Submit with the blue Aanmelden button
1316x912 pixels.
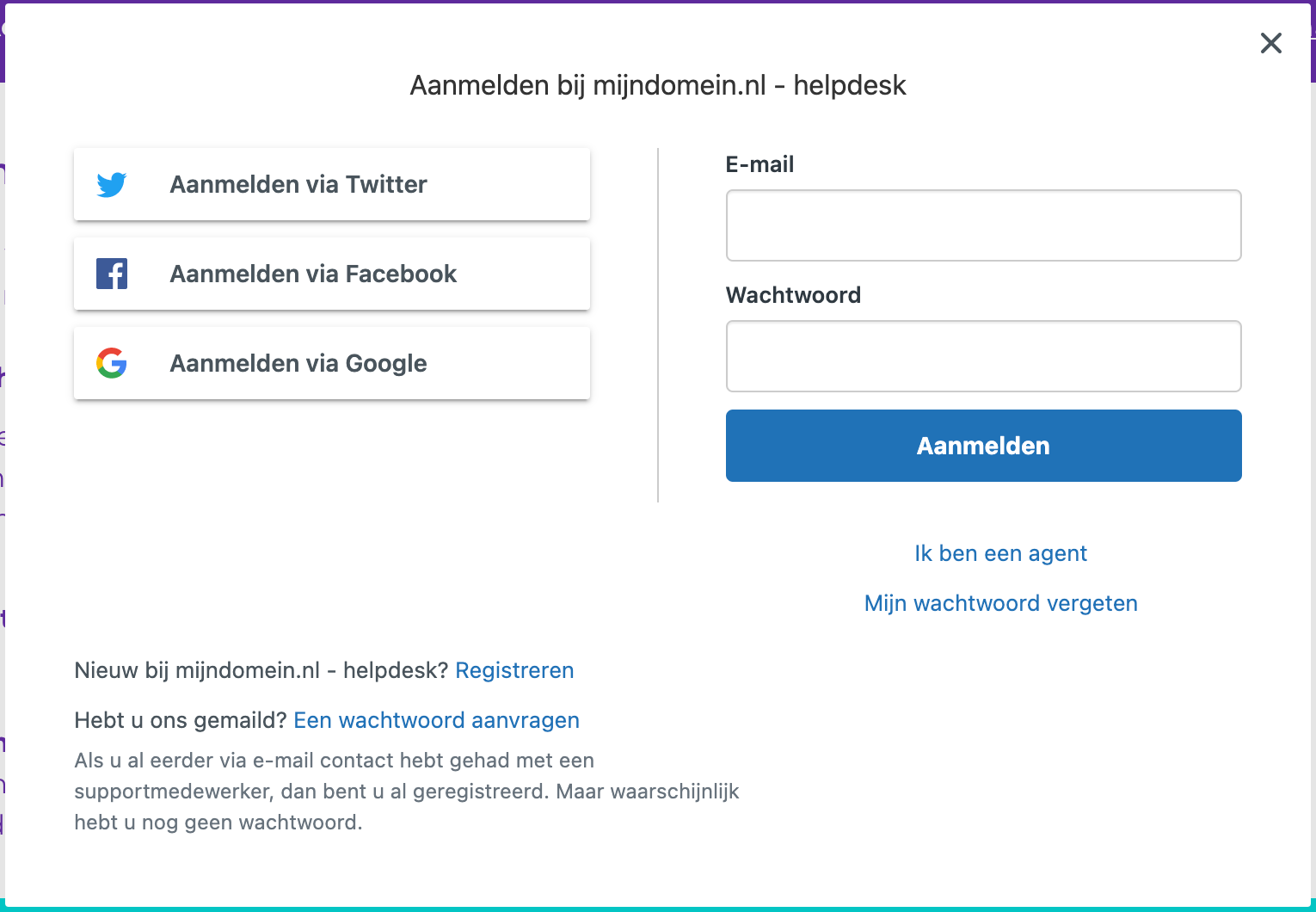[x=984, y=446]
